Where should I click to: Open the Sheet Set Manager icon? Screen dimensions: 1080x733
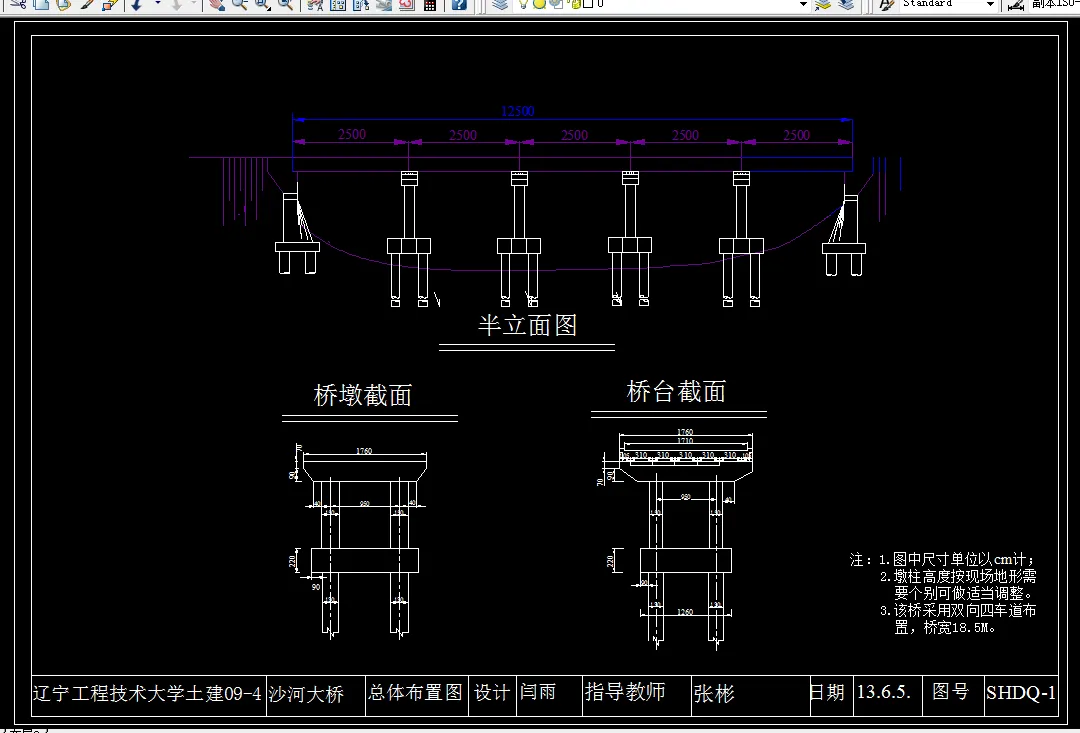[x=384, y=4]
